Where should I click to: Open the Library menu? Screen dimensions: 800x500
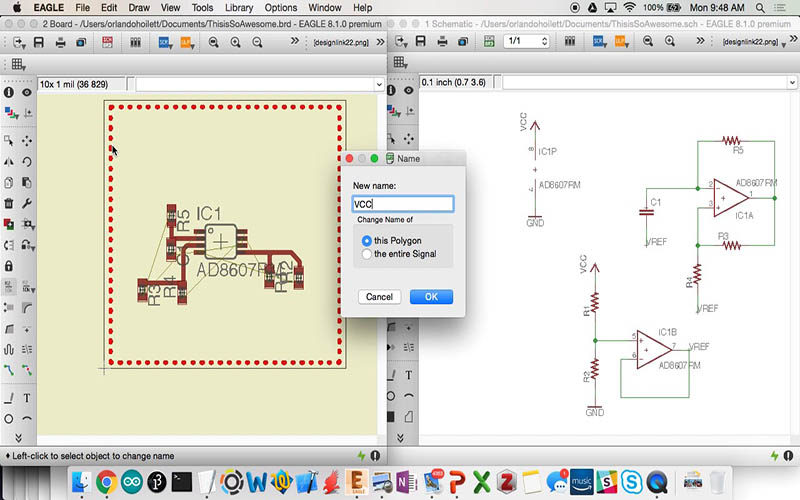(239, 8)
